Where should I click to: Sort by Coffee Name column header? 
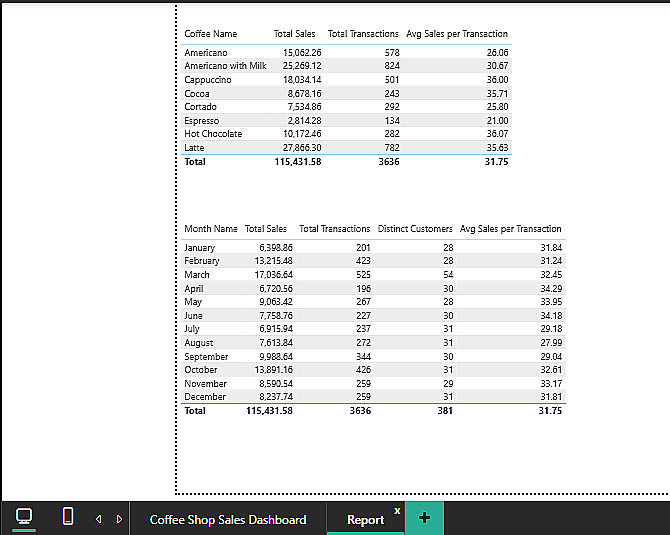click(x=211, y=34)
